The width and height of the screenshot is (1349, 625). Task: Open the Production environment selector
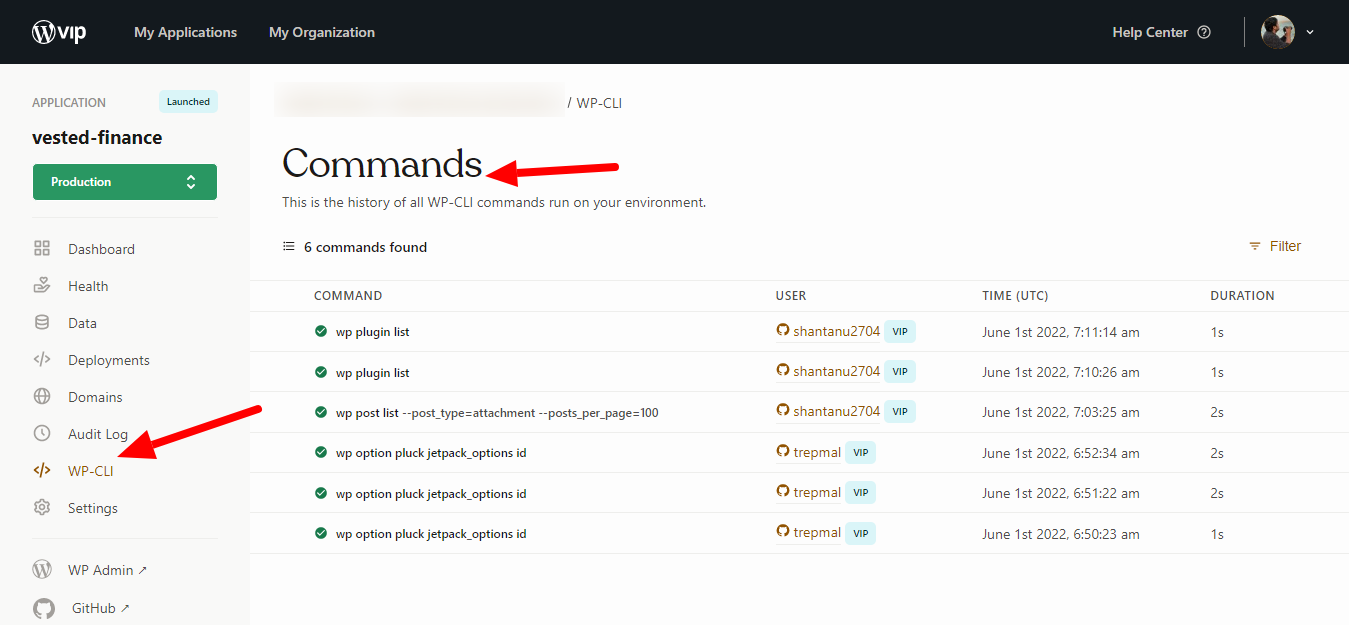click(125, 182)
